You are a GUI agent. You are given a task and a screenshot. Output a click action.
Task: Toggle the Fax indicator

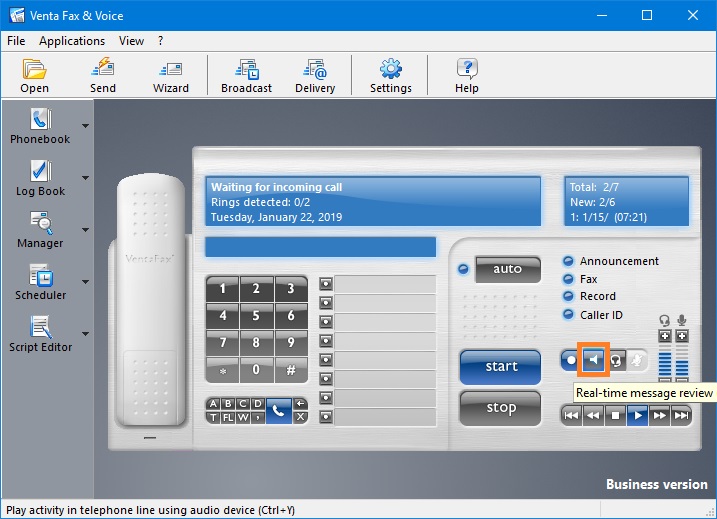[568, 279]
